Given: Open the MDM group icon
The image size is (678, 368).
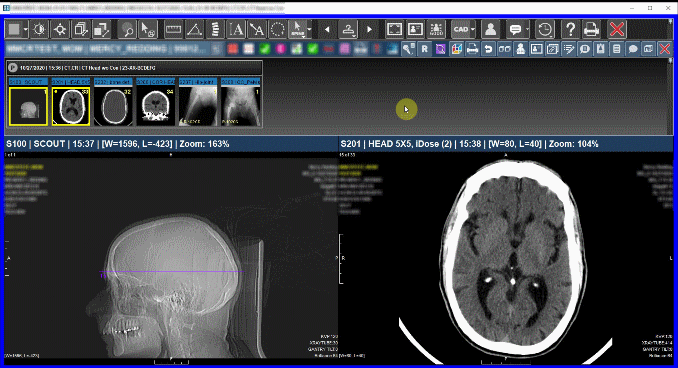Looking at the screenshot, I should 436,29.
